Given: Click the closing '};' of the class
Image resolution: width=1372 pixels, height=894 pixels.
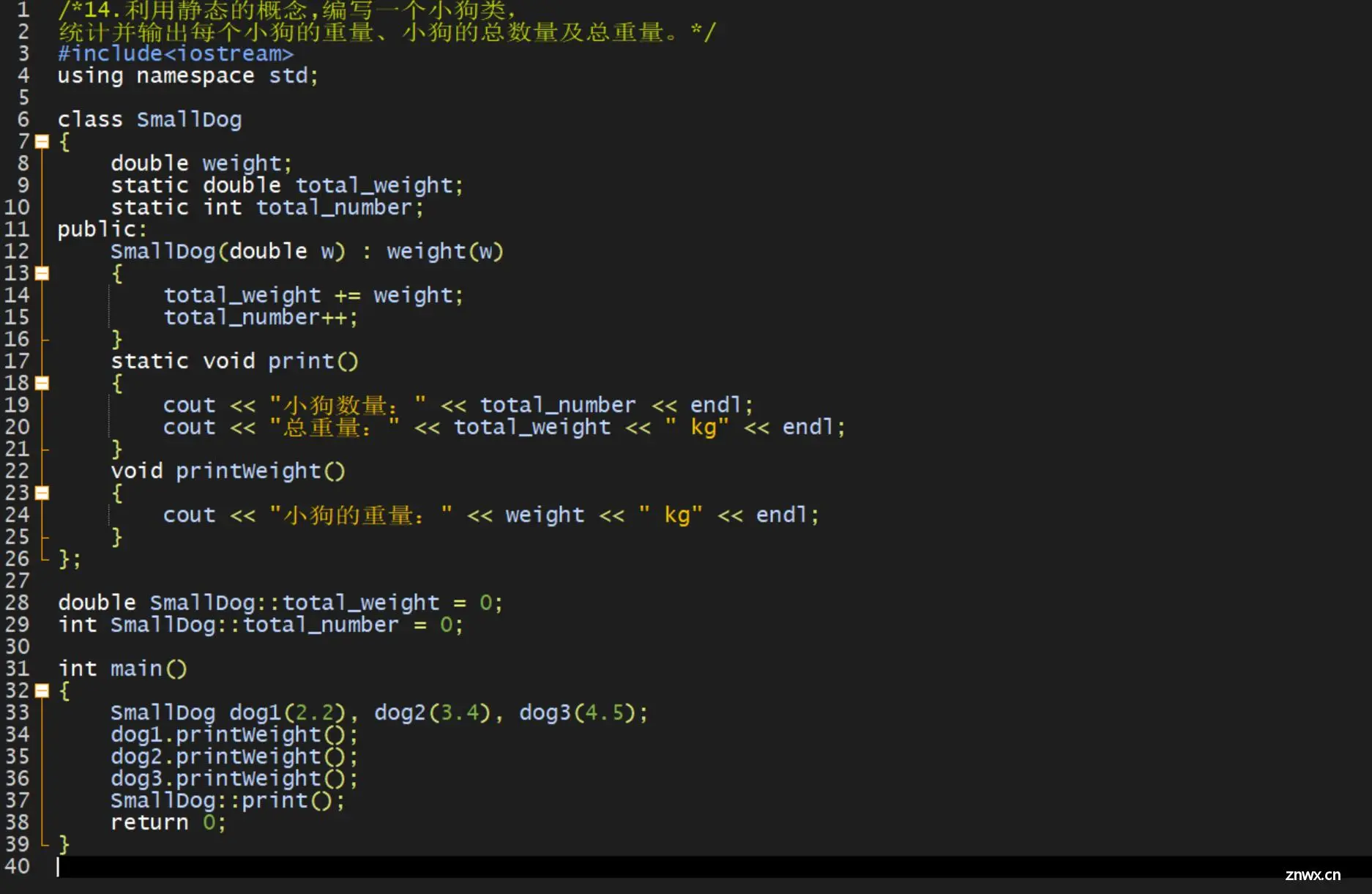Looking at the screenshot, I should (70, 559).
